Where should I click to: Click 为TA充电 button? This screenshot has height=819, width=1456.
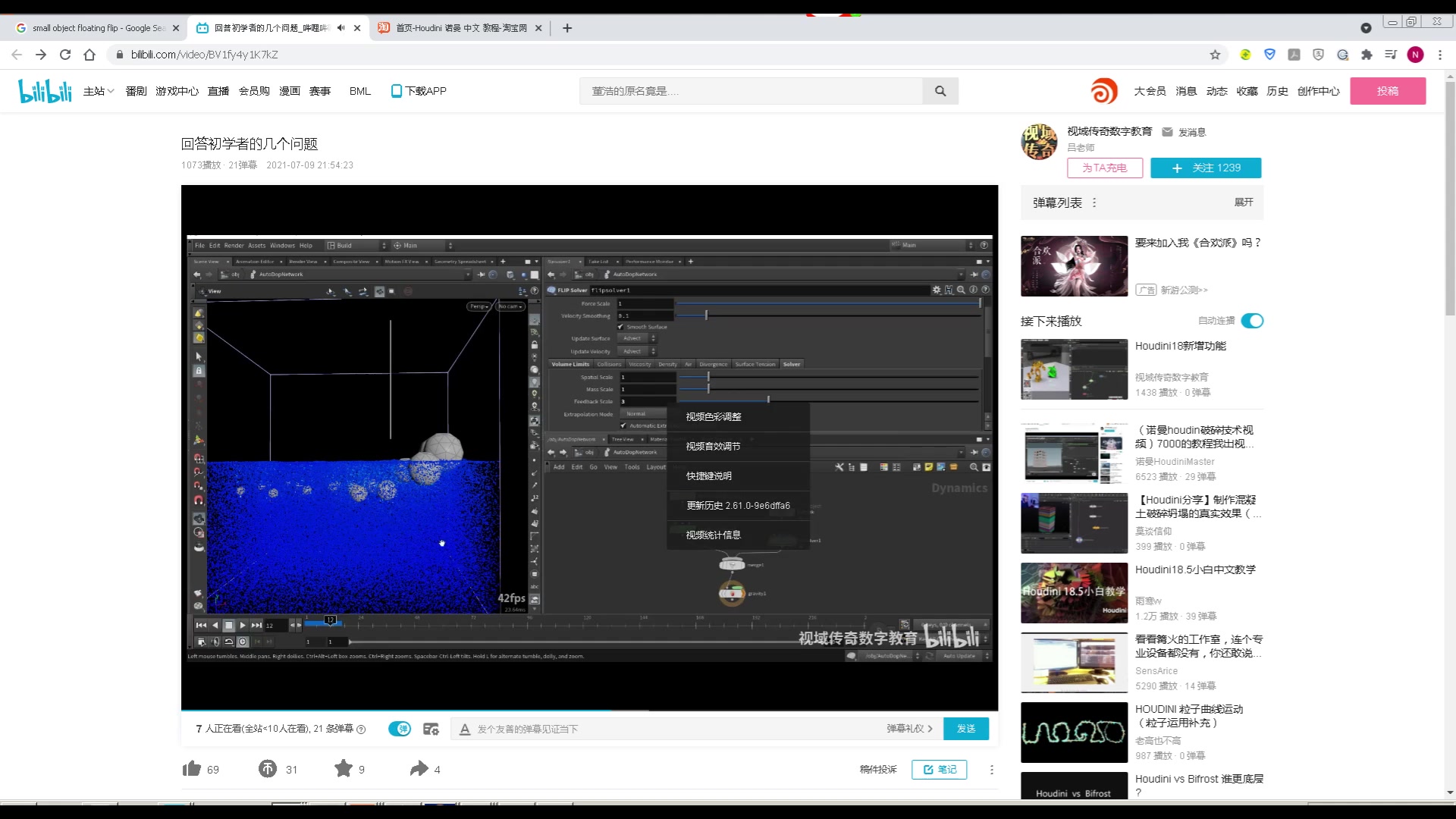tap(1105, 168)
